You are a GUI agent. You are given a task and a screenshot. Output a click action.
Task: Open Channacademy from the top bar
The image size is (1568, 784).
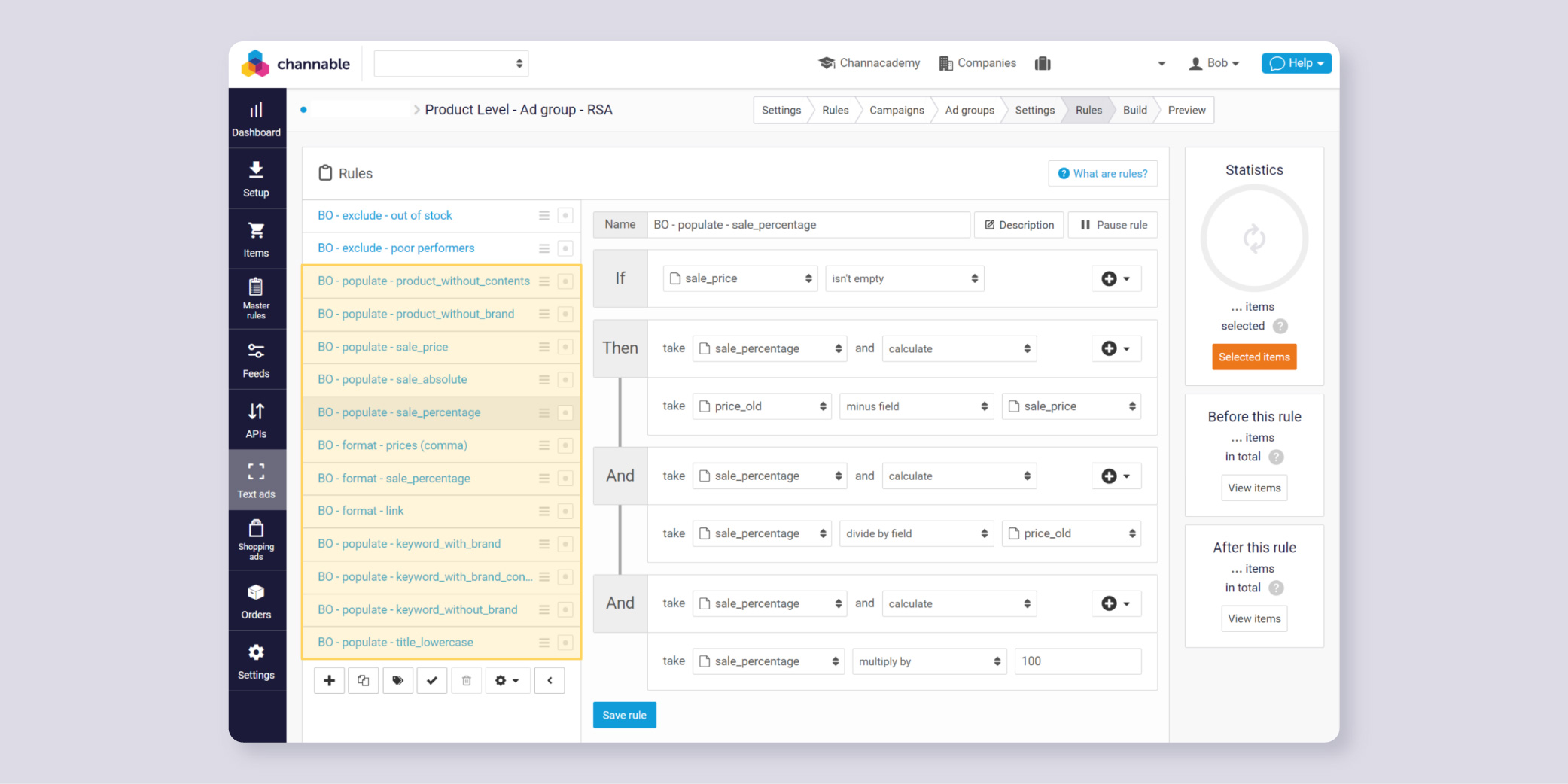tap(869, 63)
